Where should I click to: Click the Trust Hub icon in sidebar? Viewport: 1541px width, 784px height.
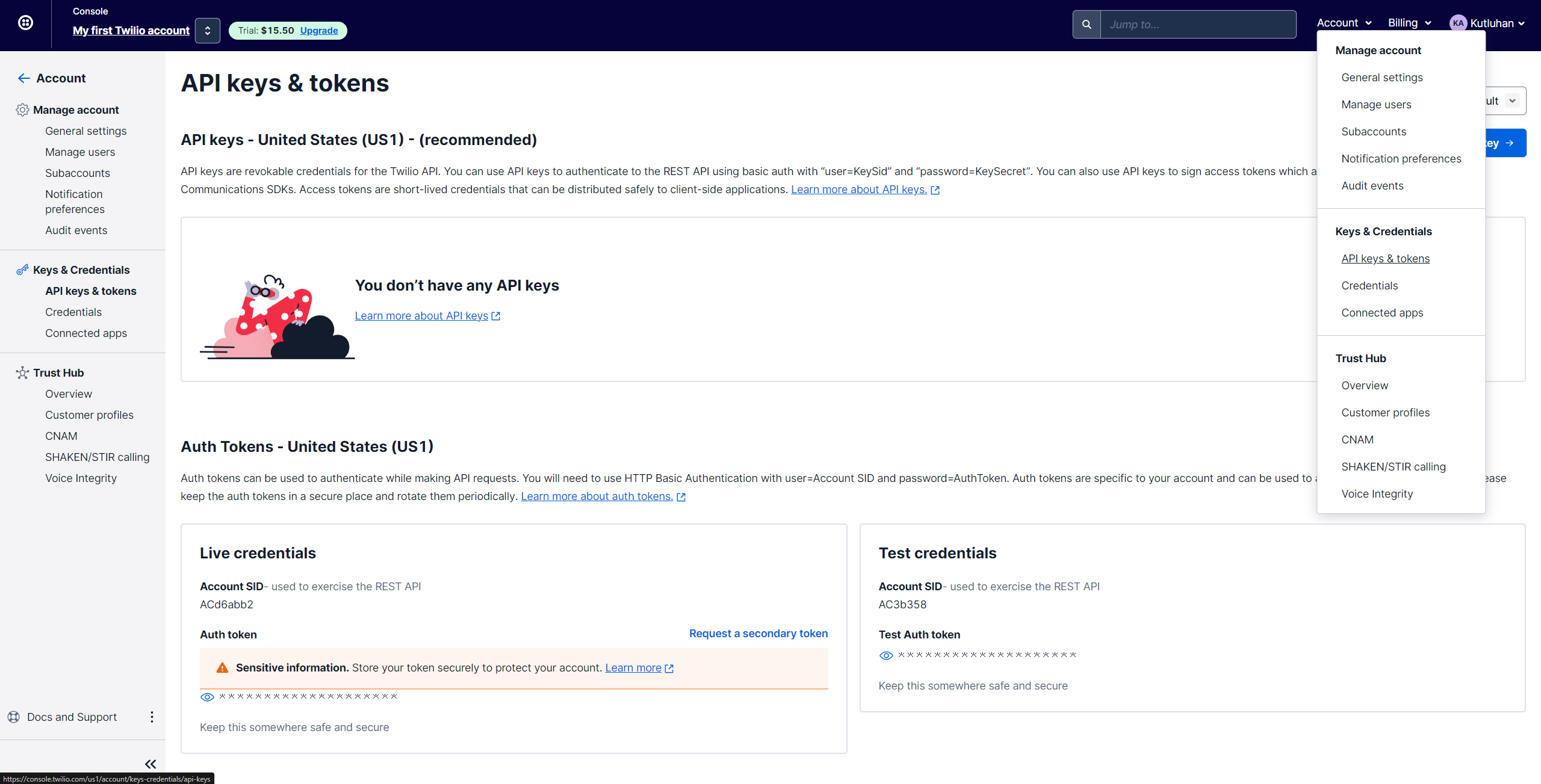22,372
